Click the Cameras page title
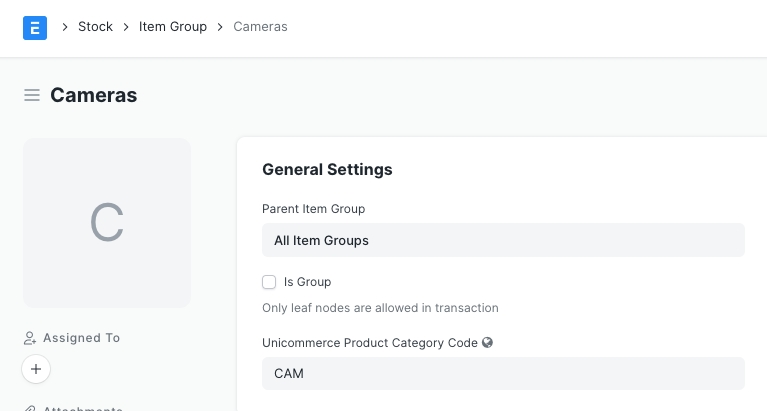 pyautogui.click(x=94, y=95)
